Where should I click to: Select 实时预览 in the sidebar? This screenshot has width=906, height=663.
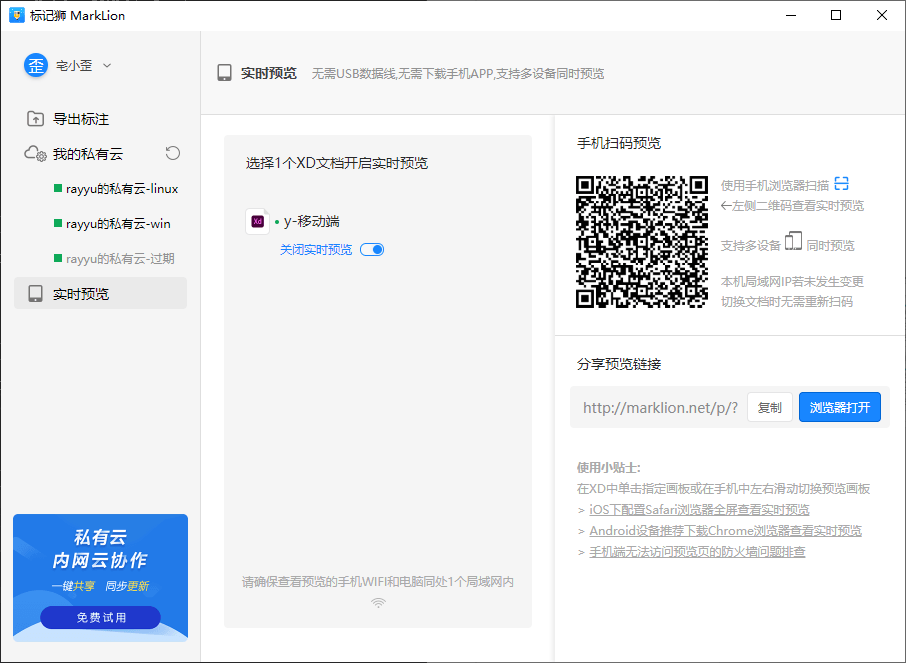click(80, 294)
